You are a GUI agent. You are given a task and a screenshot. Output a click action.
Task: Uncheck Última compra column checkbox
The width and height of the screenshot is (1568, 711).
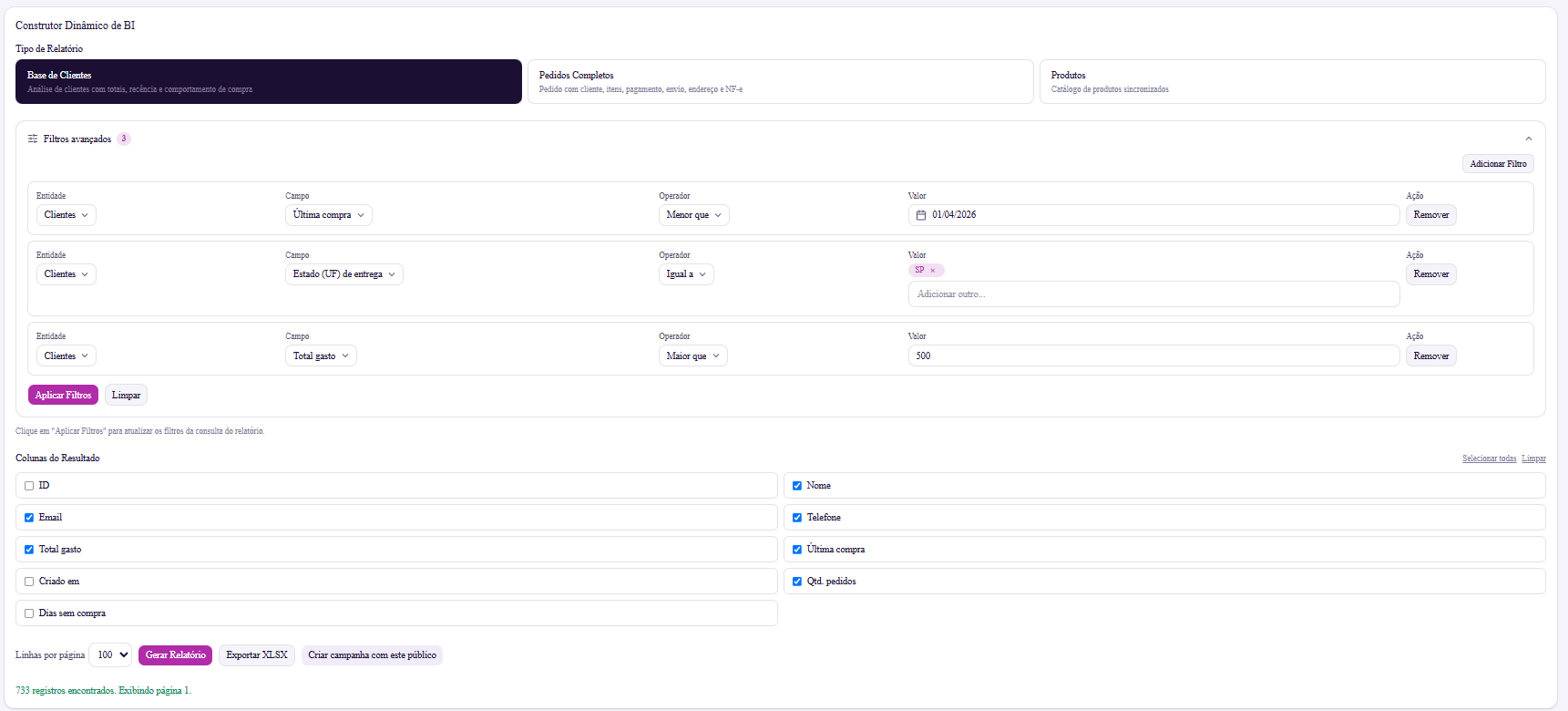coord(797,550)
